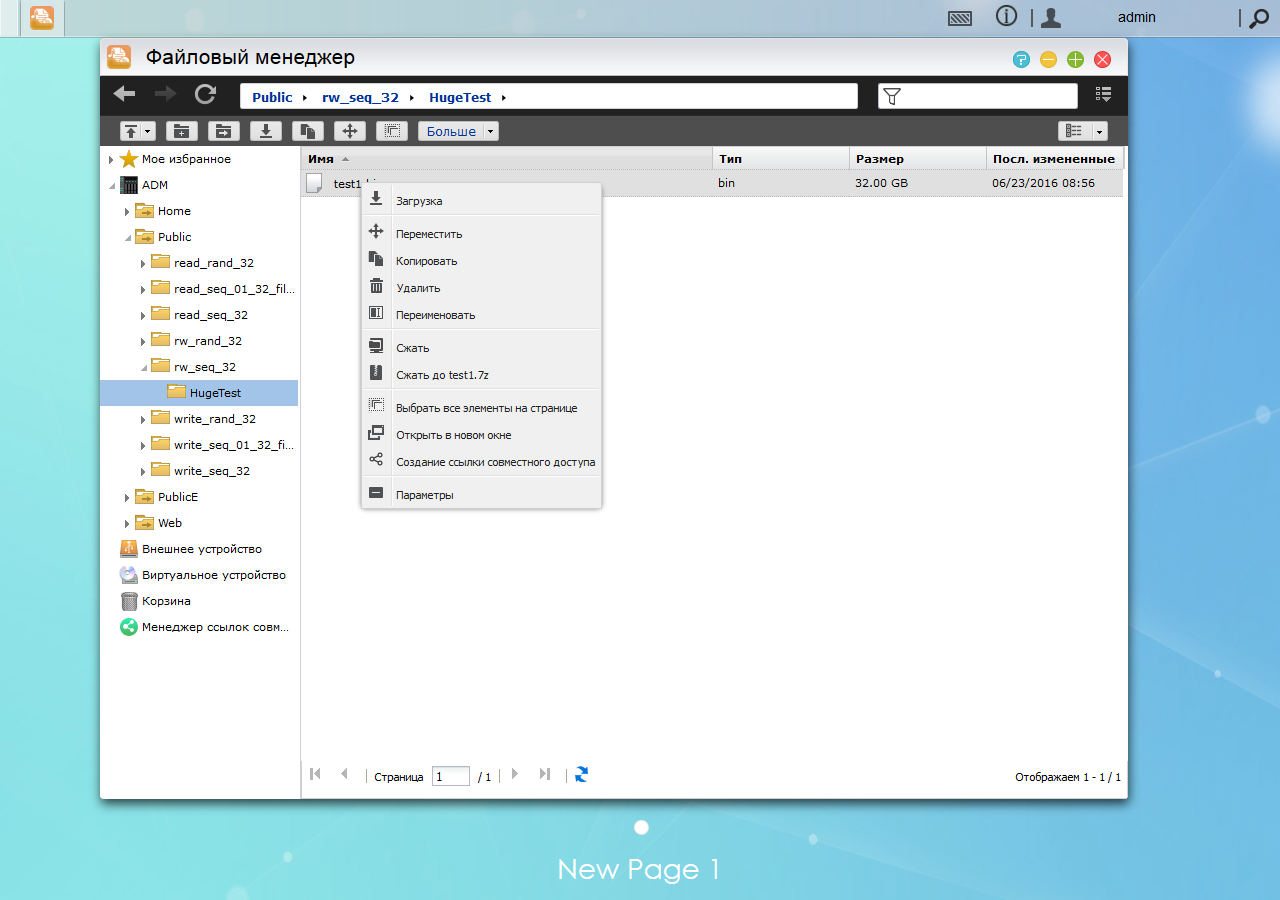Click the blue refresh icon in the pagination bar

click(x=581, y=774)
